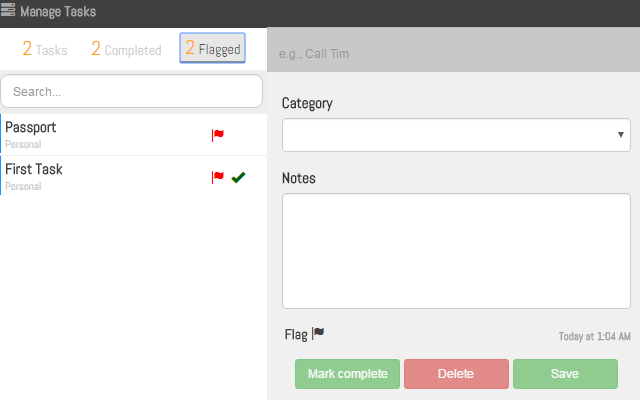The height and width of the screenshot is (400, 640).
Task: Click the red flag on First Task
Action: click(217, 177)
